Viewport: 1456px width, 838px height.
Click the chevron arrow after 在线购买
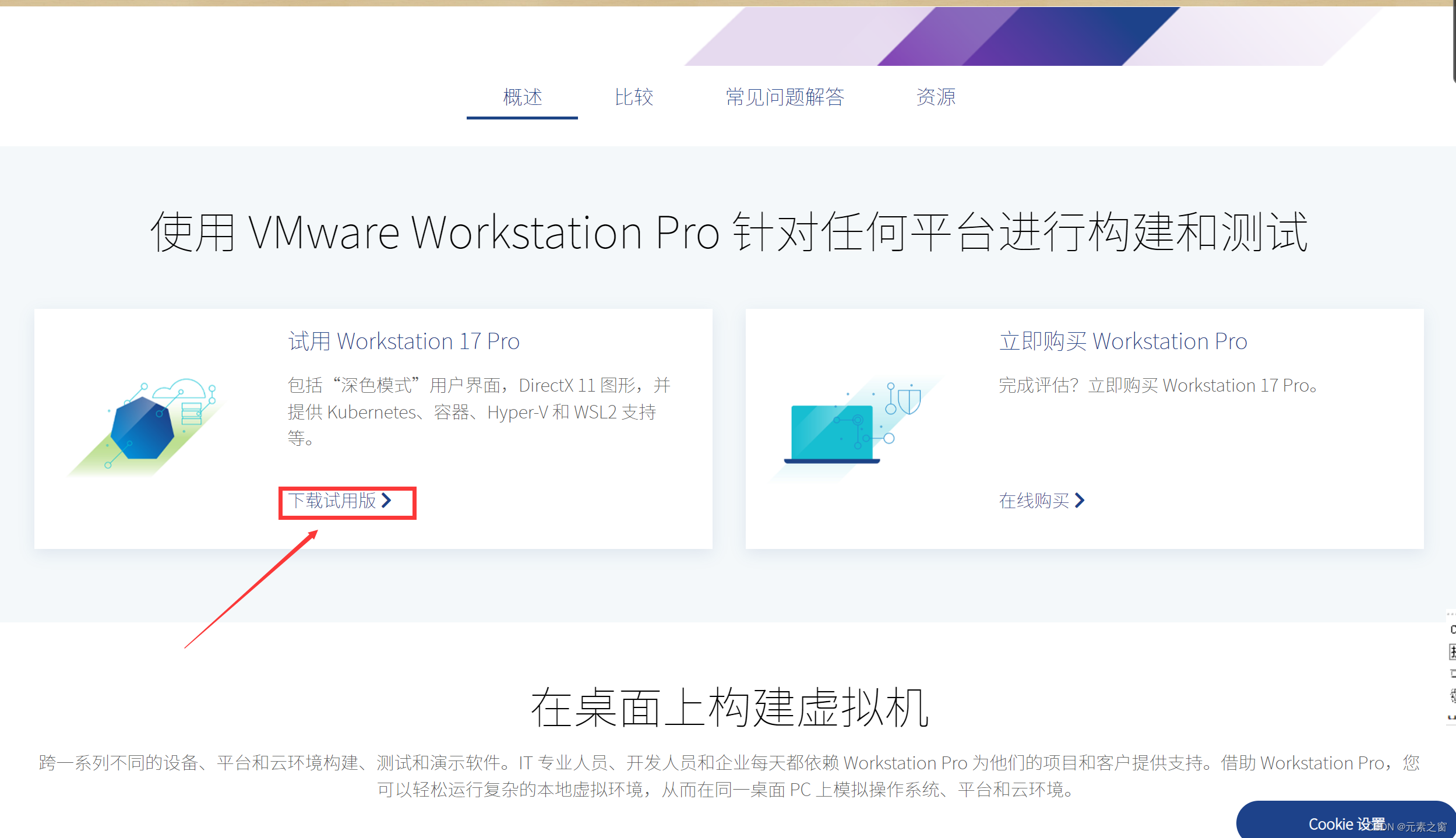coord(1080,500)
